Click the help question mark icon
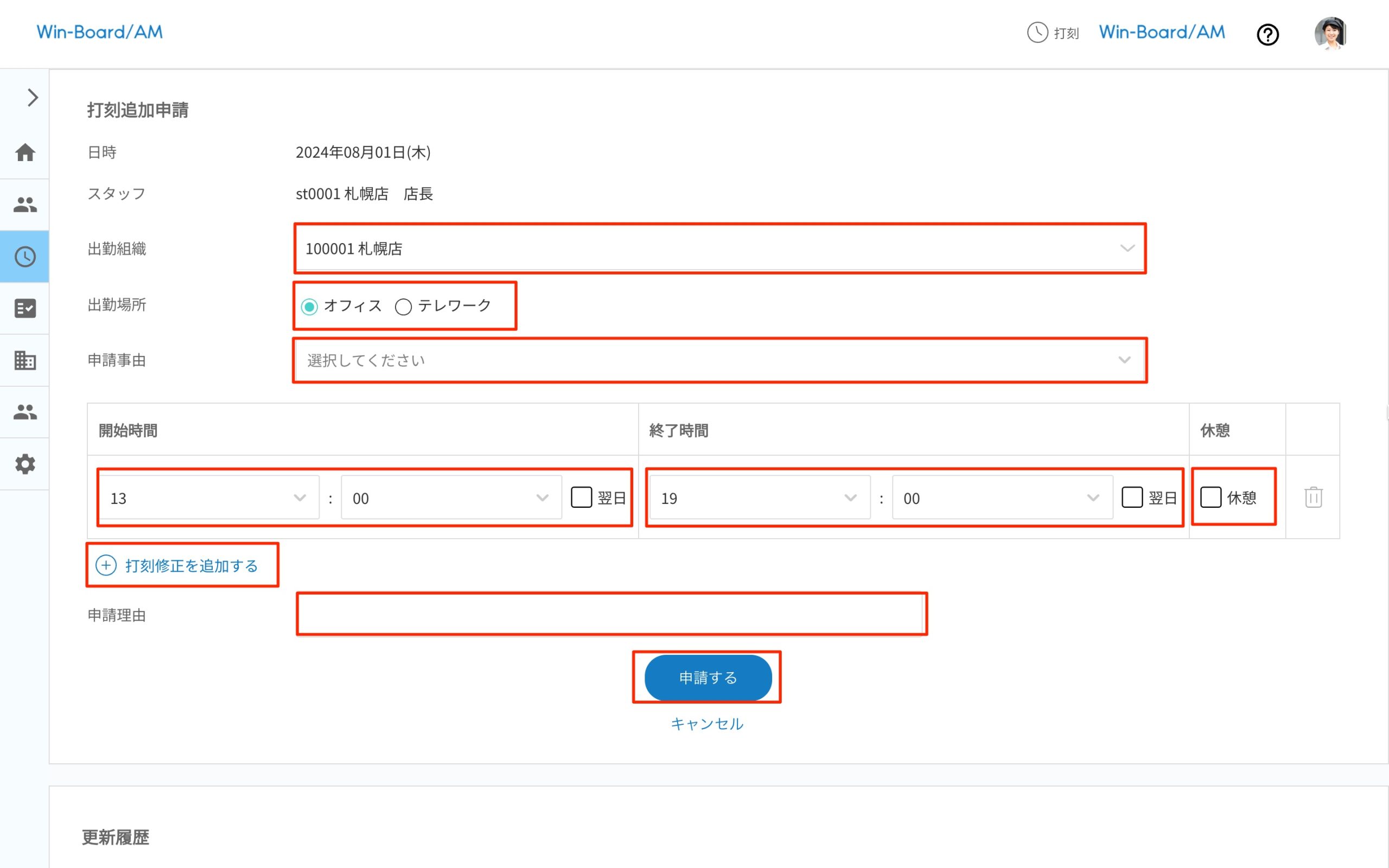This screenshot has height=868, width=1389. (x=1268, y=34)
